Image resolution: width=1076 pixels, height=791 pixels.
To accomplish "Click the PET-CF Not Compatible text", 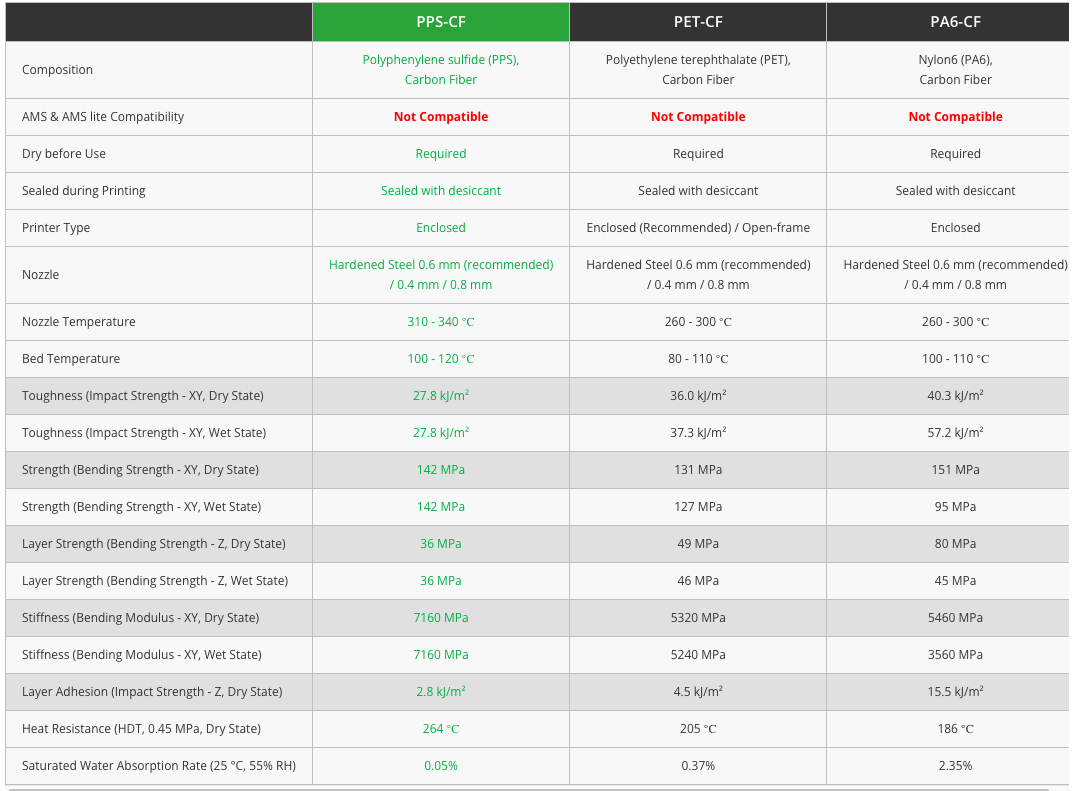I will (x=698, y=117).
